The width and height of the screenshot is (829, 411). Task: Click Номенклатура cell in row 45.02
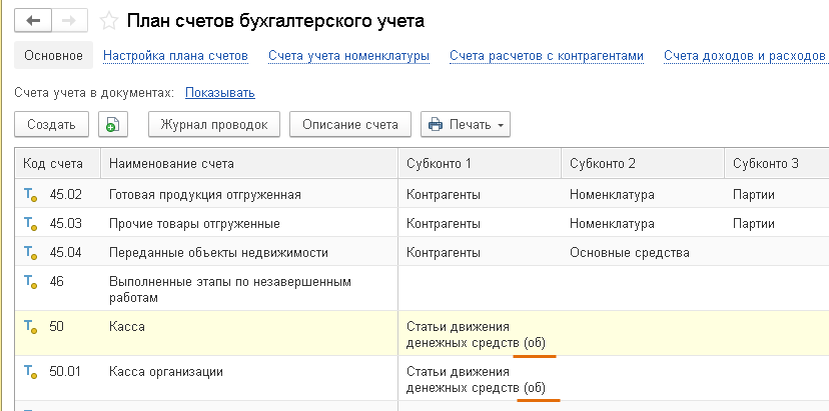click(x=612, y=195)
